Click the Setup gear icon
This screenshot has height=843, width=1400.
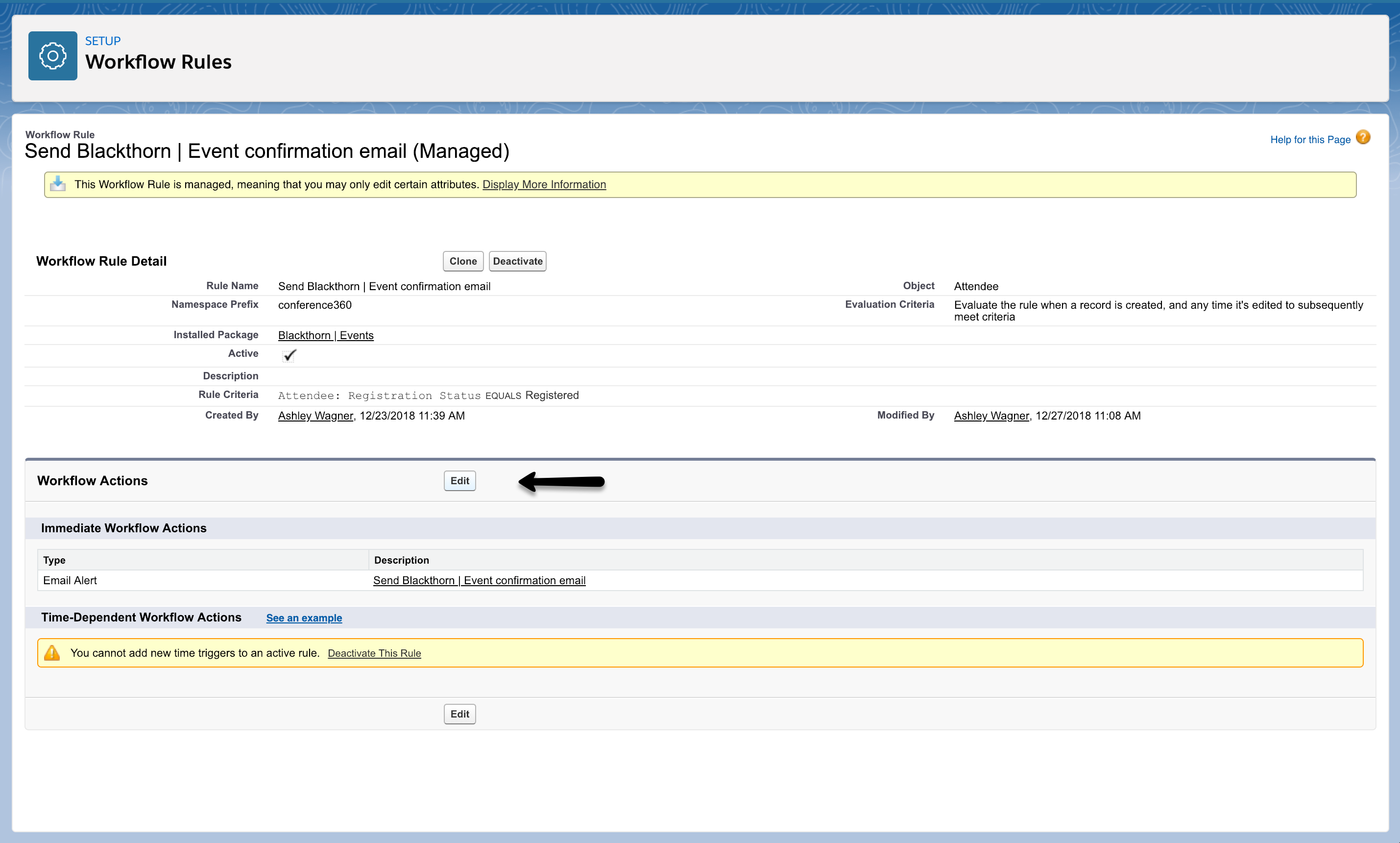click(53, 56)
